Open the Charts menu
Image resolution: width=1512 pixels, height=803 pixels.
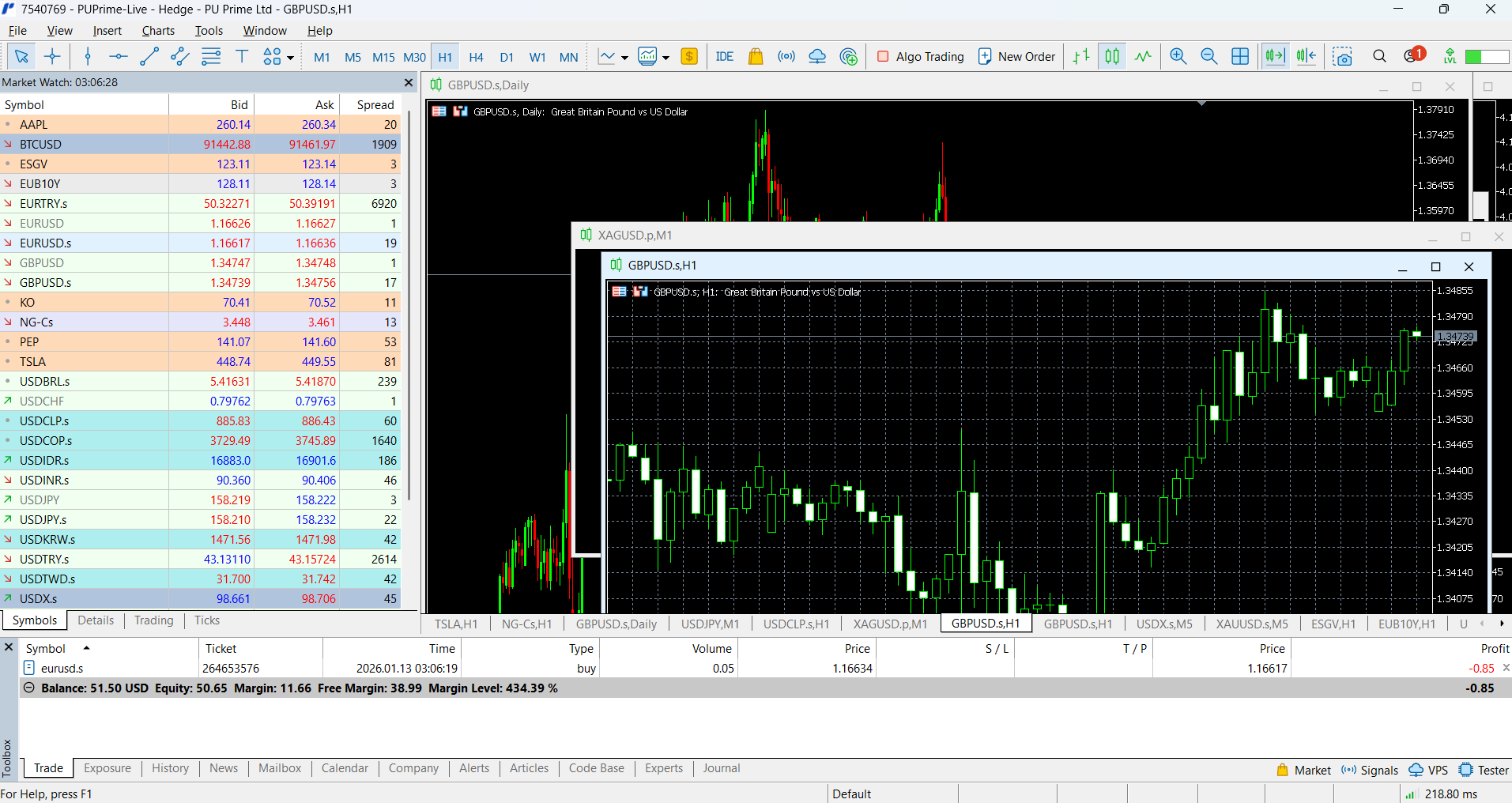click(158, 31)
